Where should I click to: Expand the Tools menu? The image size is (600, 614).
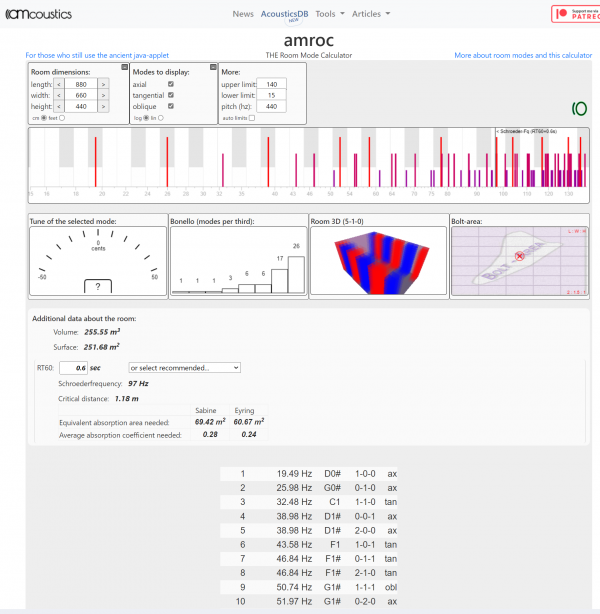click(329, 14)
